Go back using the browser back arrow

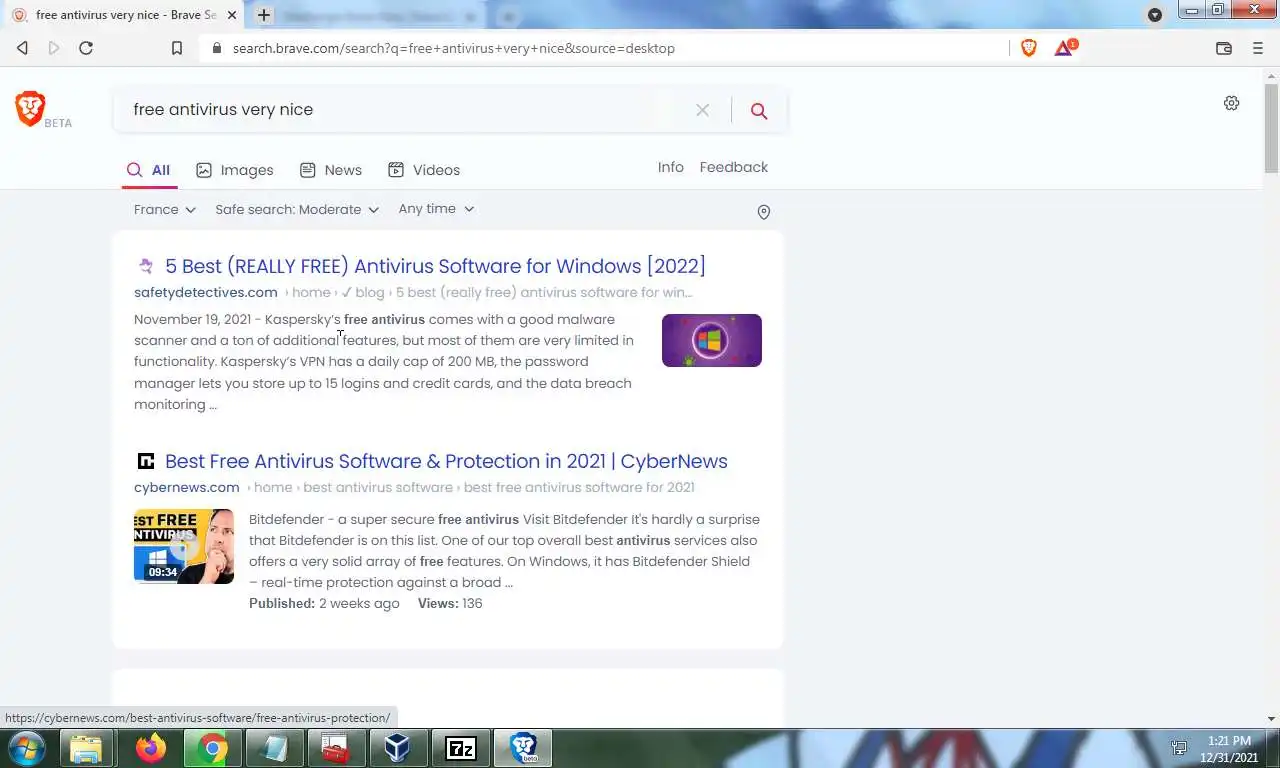coord(22,48)
